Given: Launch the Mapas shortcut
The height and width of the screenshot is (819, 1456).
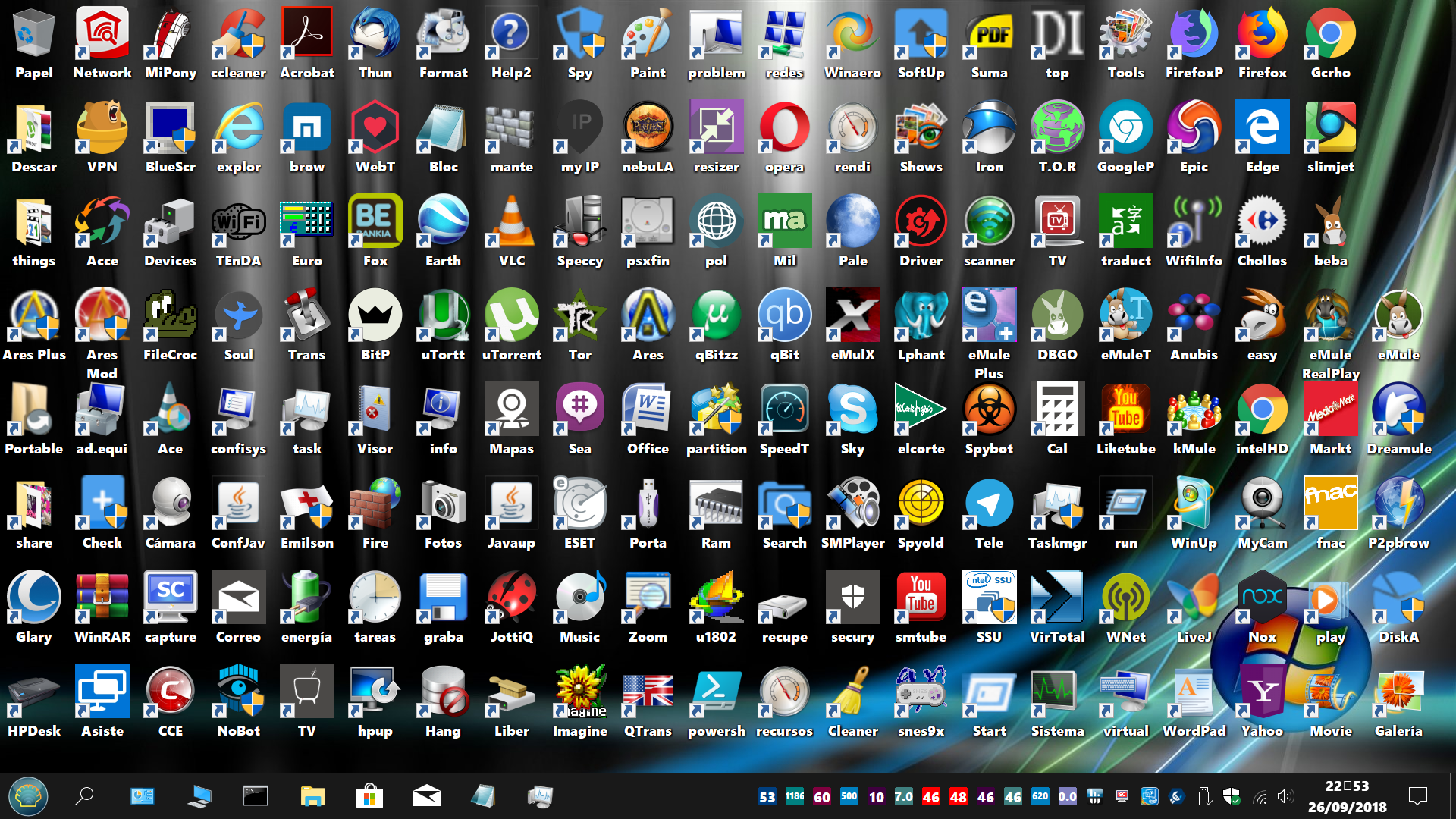Looking at the screenshot, I should pos(512,419).
